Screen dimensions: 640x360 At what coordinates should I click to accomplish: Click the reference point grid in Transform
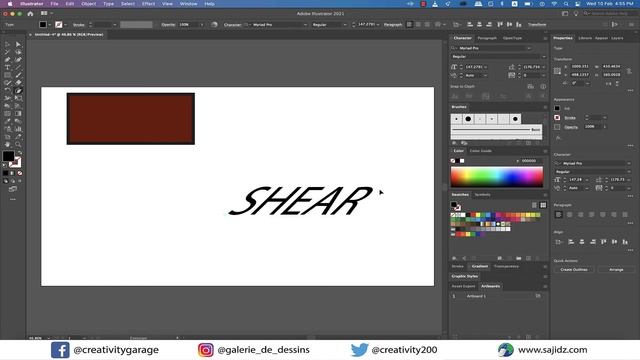(x=557, y=71)
